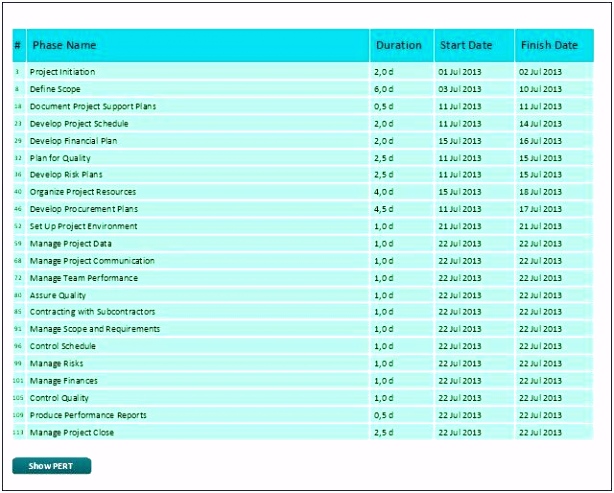Screen dimensions: 614x493
Task: Click the 6,0 d duration of Define Scope
Action: (384, 89)
